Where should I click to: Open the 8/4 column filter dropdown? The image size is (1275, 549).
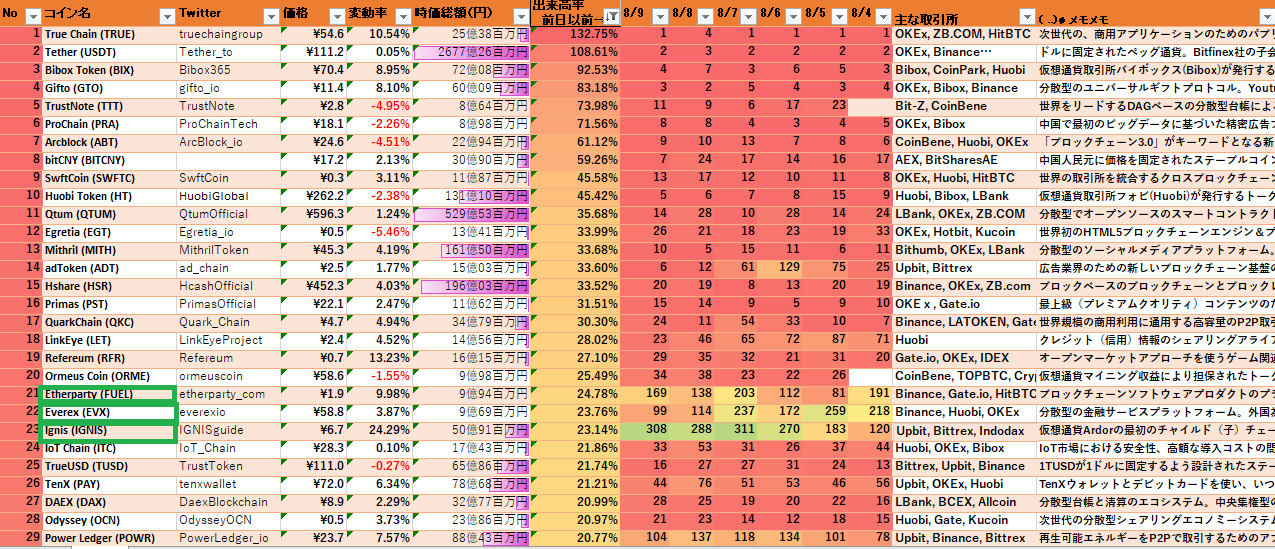pos(881,15)
